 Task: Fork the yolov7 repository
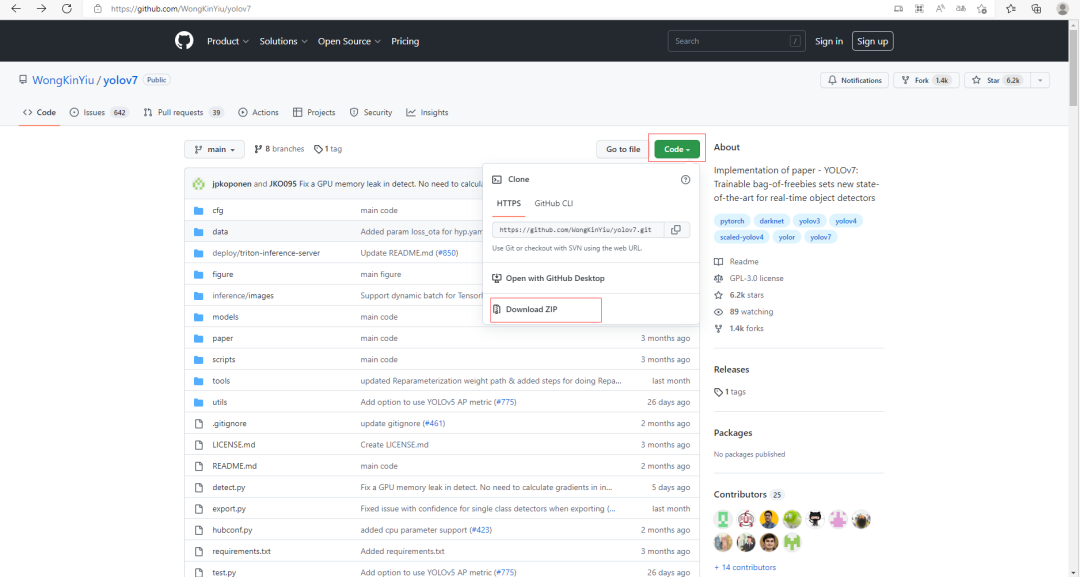926,81
